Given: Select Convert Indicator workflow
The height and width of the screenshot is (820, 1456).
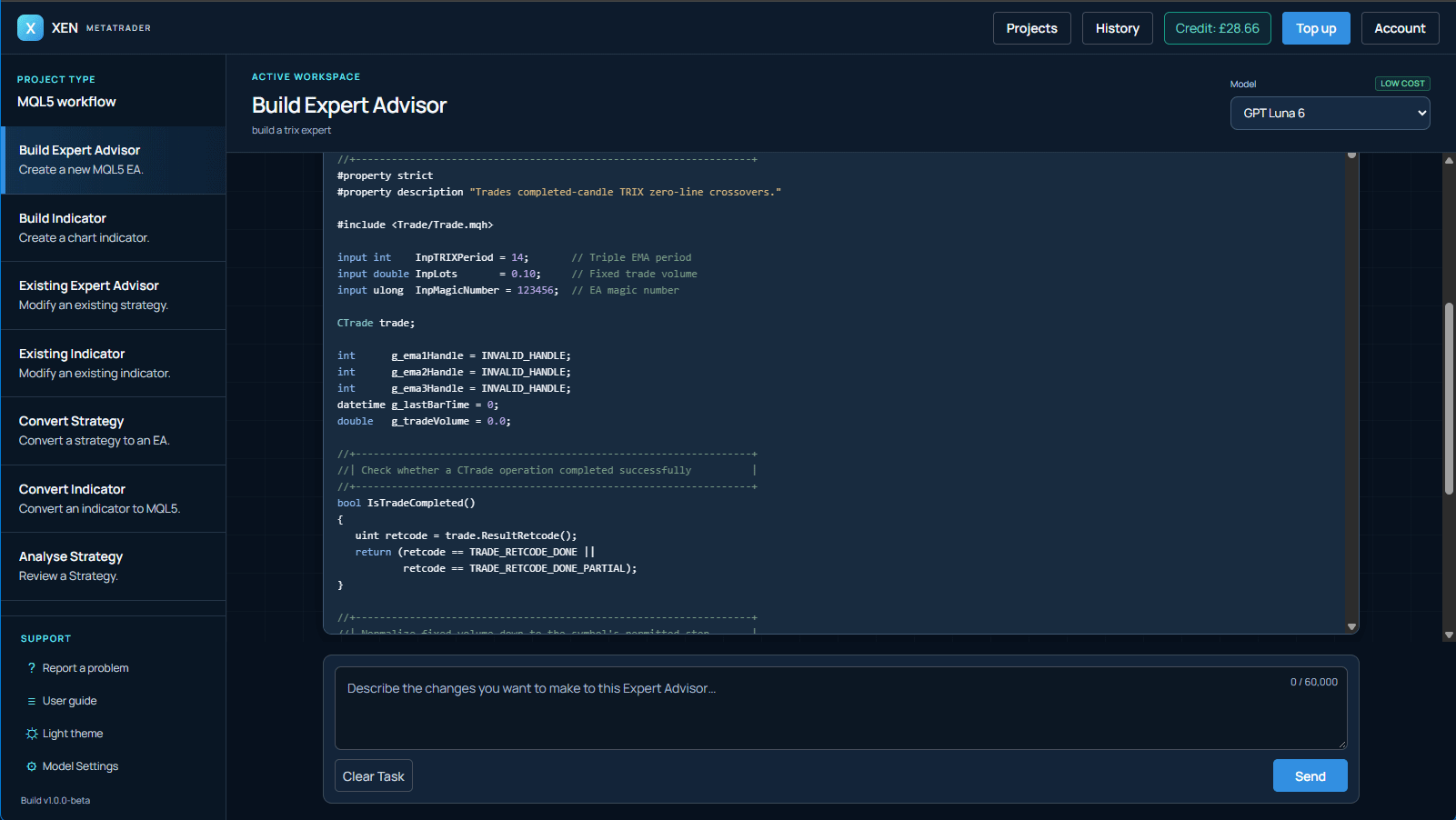Looking at the screenshot, I should pyautogui.click(x=113, y=499).
